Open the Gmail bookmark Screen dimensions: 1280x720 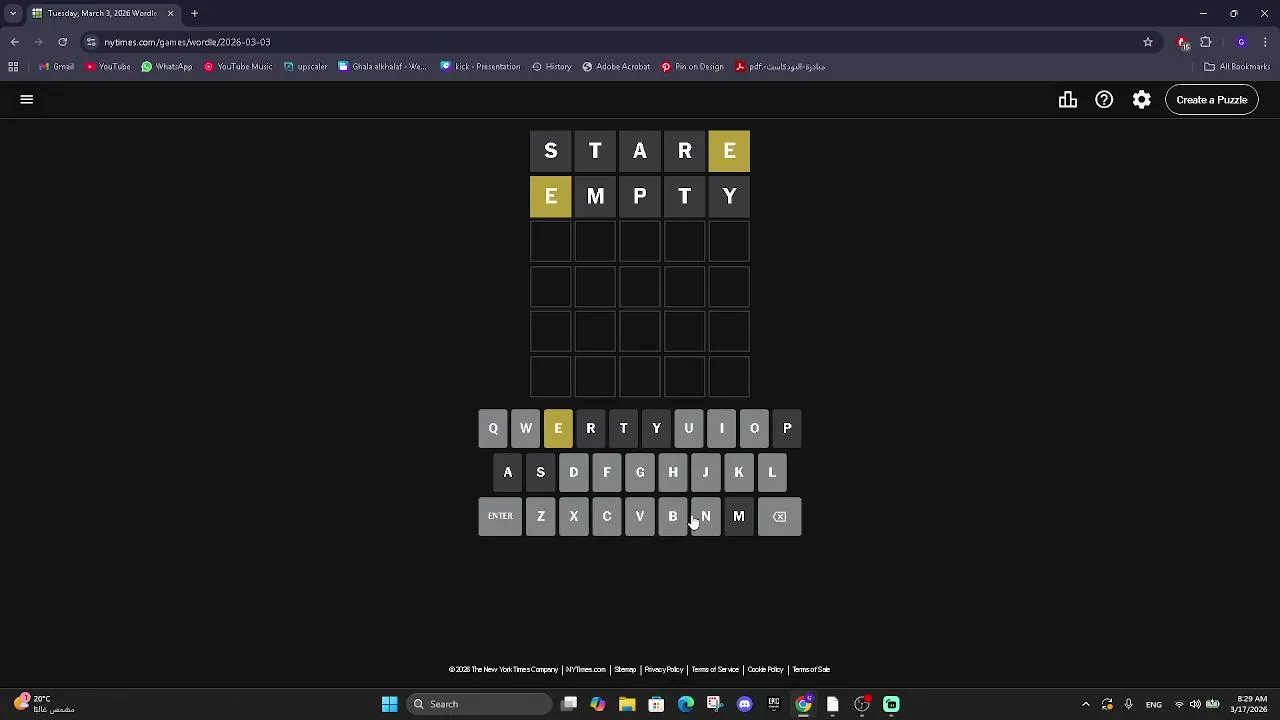point(57,67)
